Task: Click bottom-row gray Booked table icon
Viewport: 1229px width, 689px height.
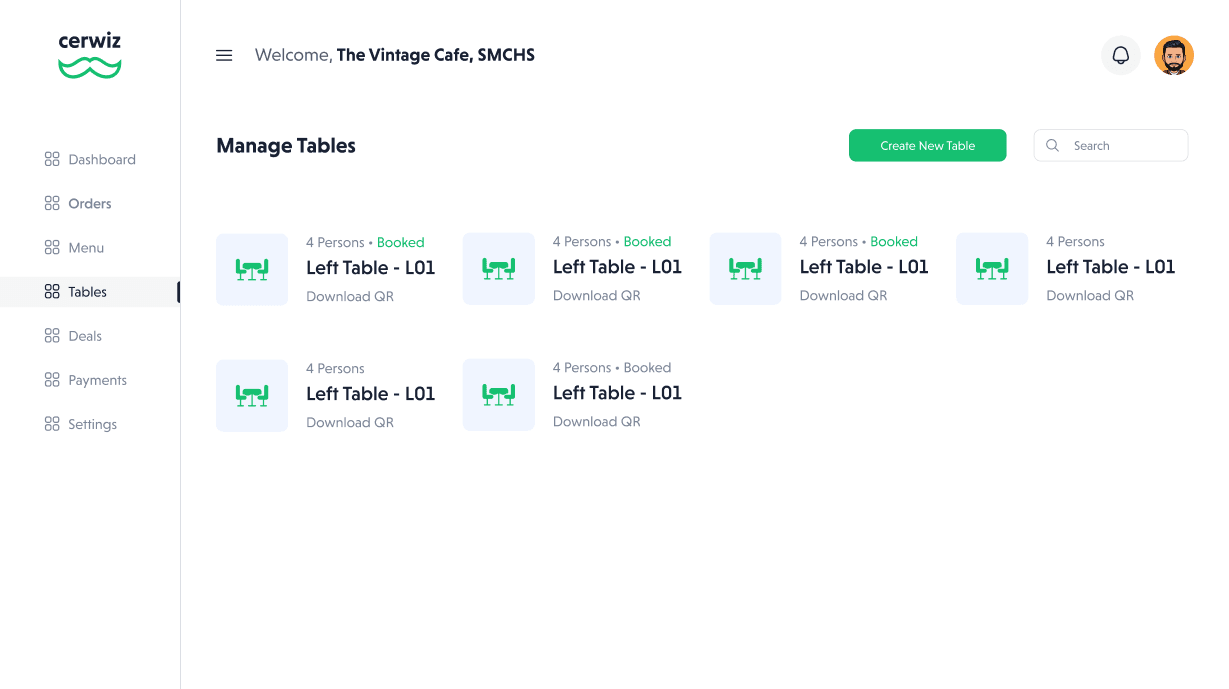Action: coord(499,395)
